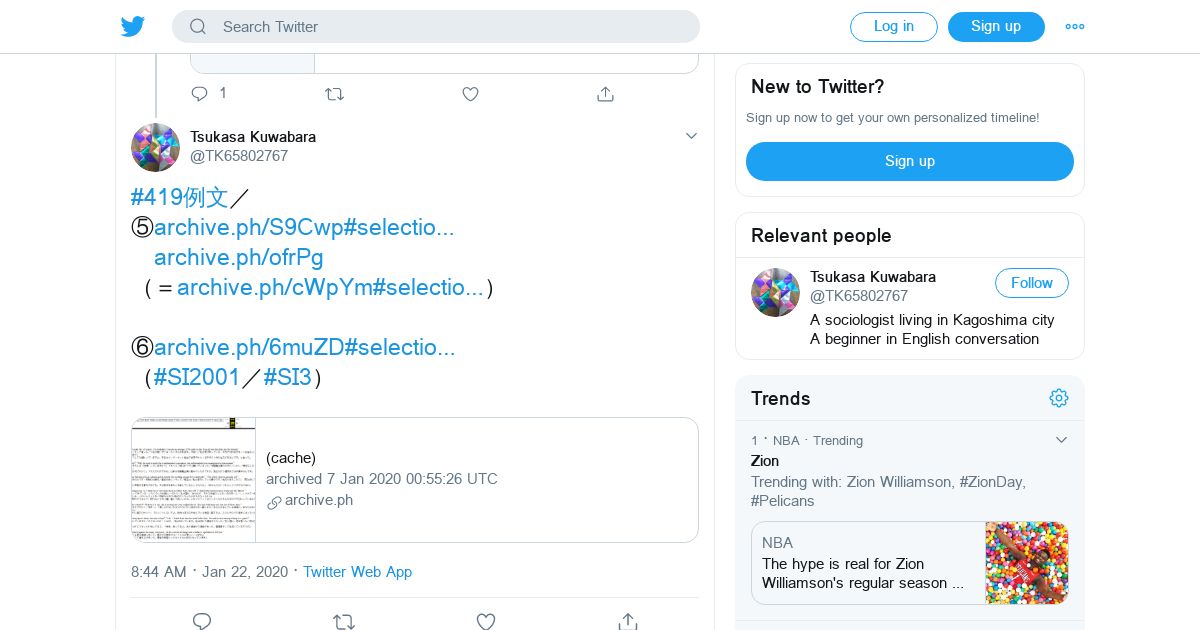Image resolution: width=1200 pixels, height=630 pixels.
Task: Click the Twitter bird logo
Action: tap(133, 27)
